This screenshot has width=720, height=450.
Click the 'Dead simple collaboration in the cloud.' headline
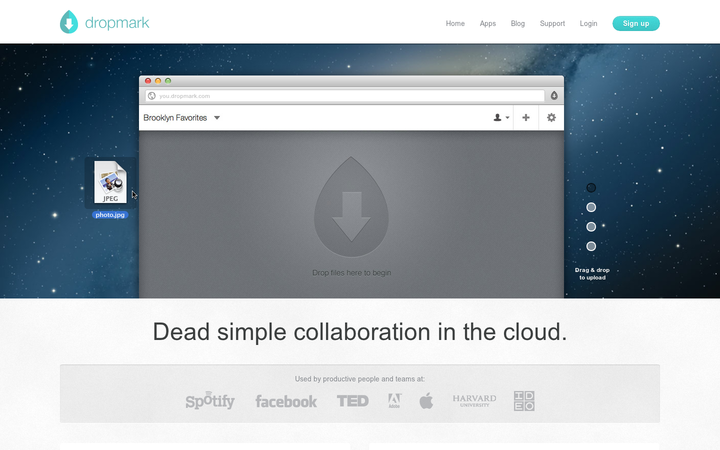[360, 332]
